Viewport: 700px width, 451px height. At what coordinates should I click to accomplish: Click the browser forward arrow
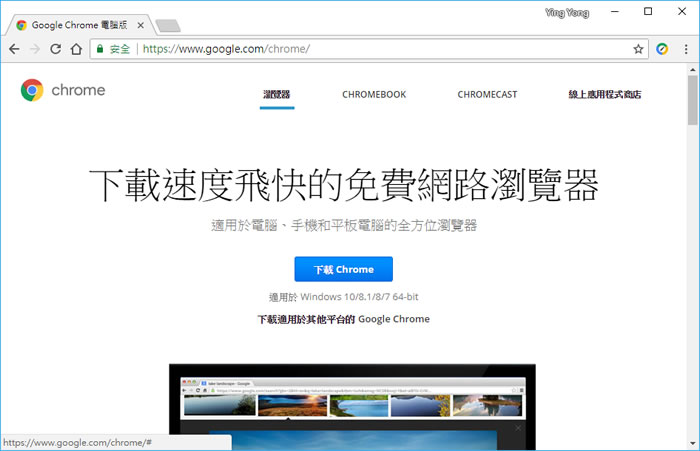pos(35,49)
